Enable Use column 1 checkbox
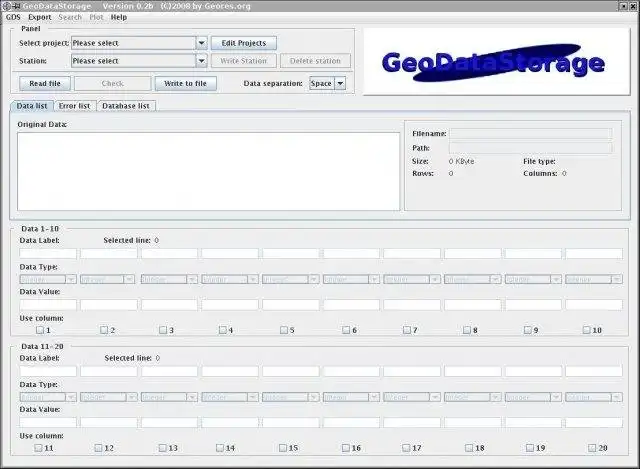This screenshot has height=469, width=640. tap(40, 330)
